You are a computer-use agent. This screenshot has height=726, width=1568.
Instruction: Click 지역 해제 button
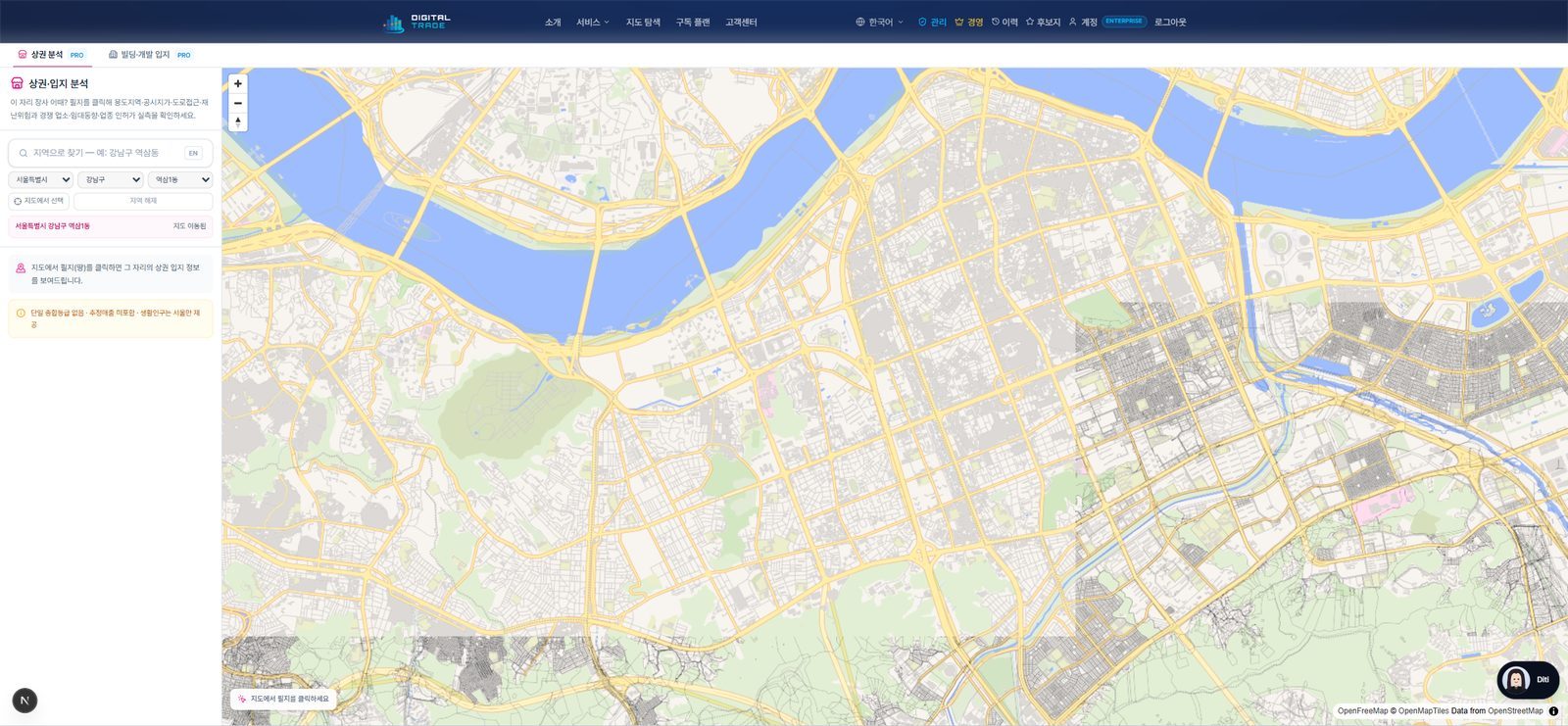point(143,201)
